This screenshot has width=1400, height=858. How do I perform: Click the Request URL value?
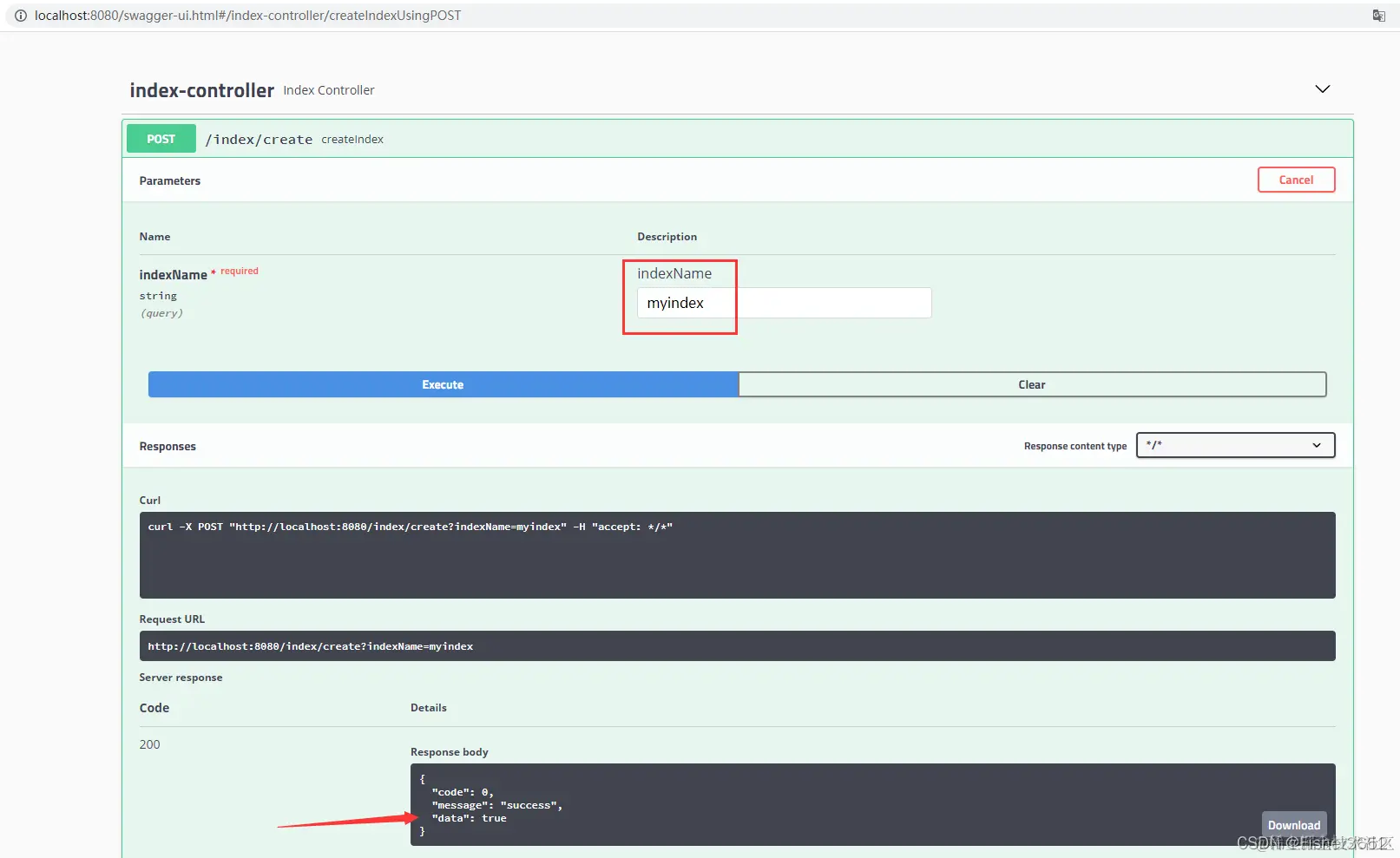pos(310,646)
